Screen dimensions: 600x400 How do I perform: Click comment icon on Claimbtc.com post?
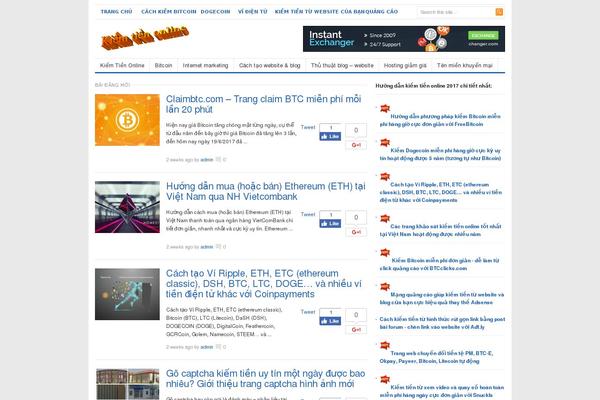[218, 160]
